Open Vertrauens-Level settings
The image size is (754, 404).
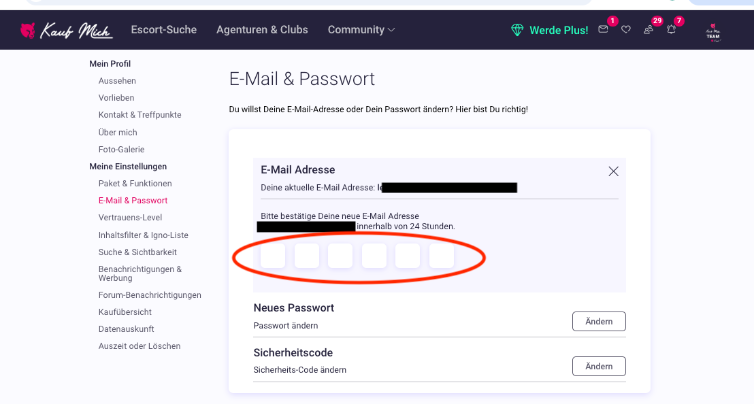130,217
